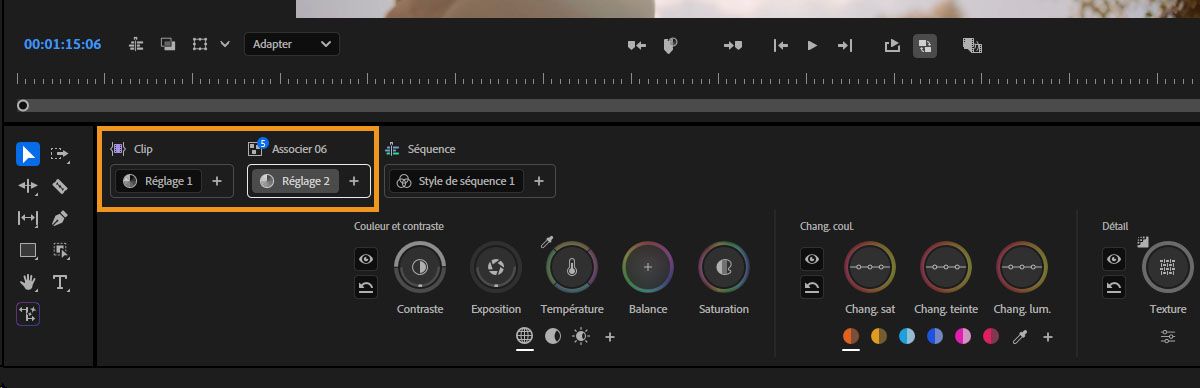This screenshot has height=388, width=1200.
Task: Click the align tracks icon beside timecode
Action: tap(136, 44)
